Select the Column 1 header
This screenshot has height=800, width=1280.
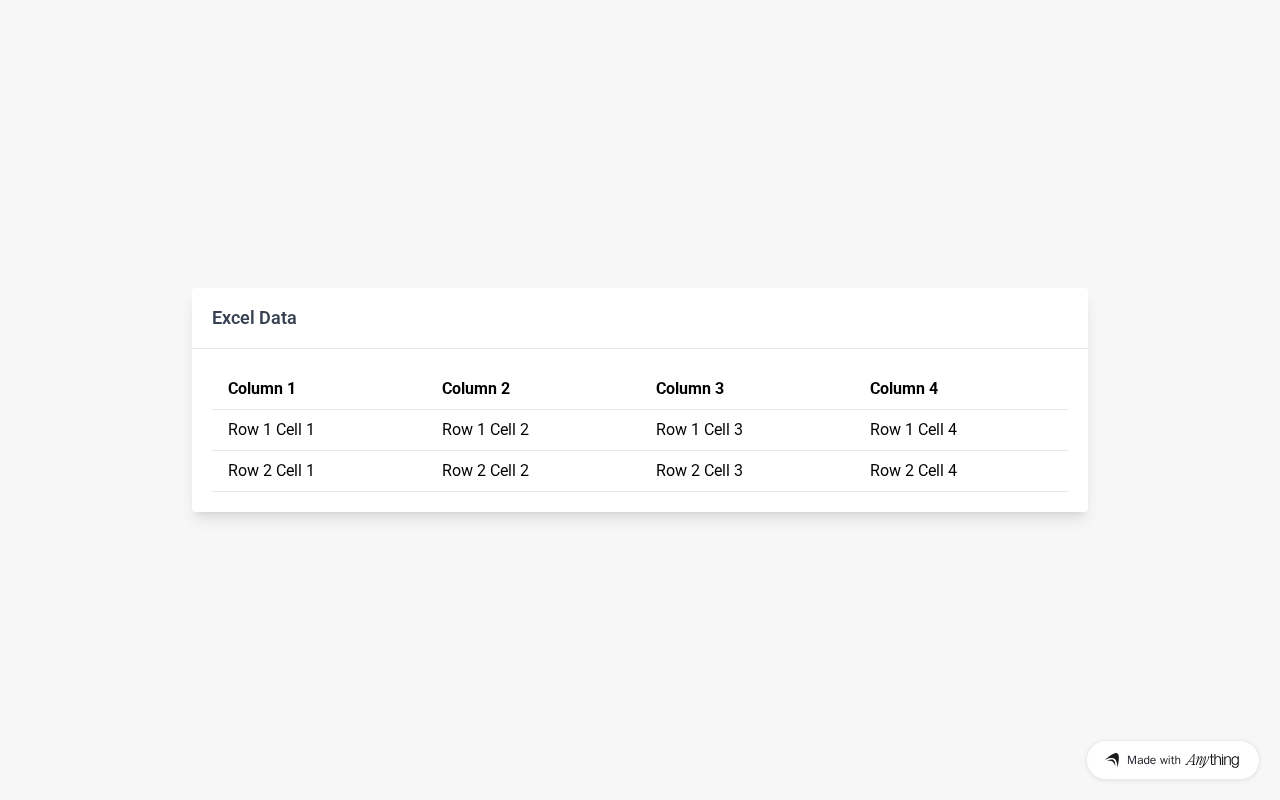262,389
